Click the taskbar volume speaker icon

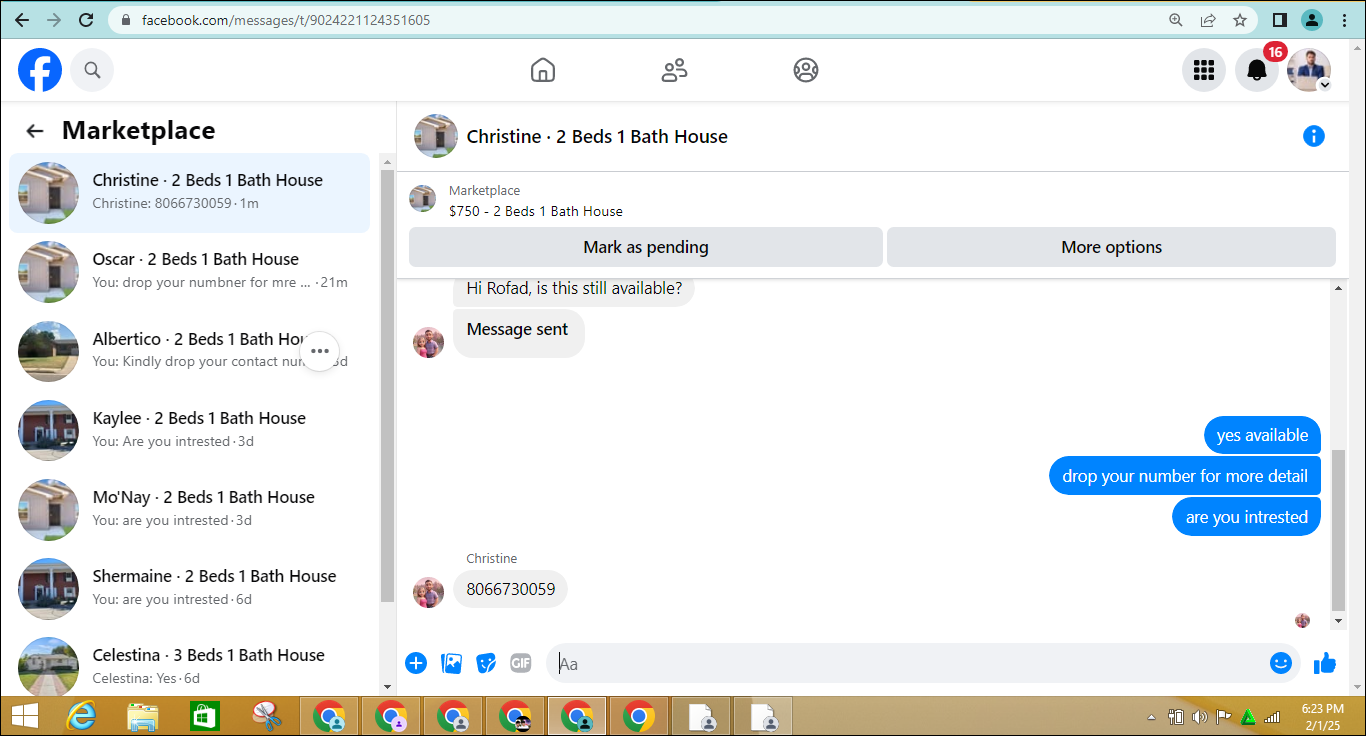point(1199,717)
